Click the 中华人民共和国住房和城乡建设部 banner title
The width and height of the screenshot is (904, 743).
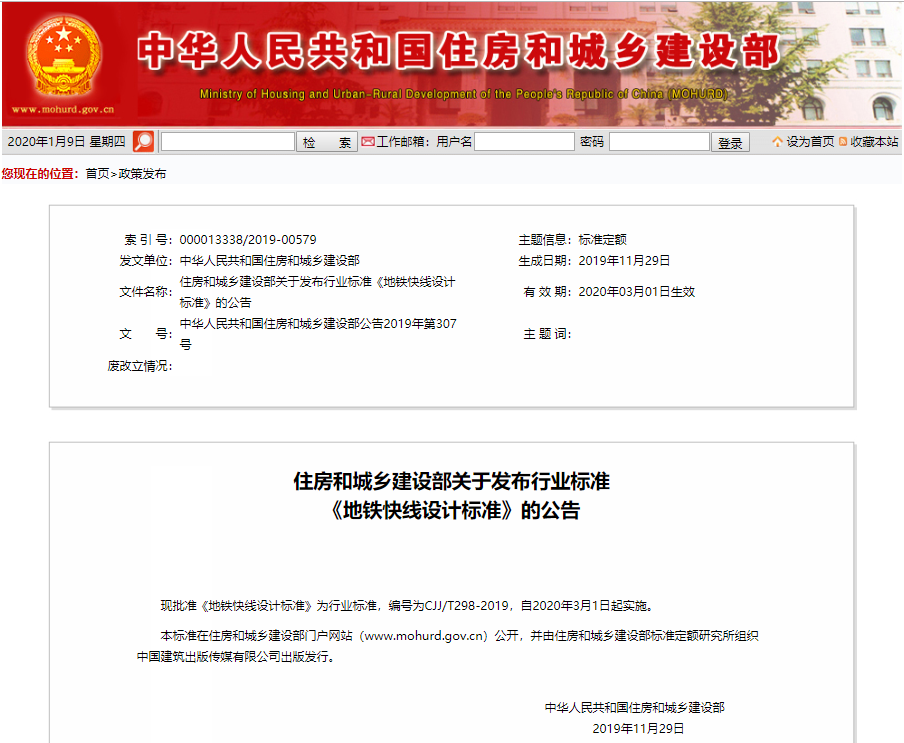click(x=459, y=52)
